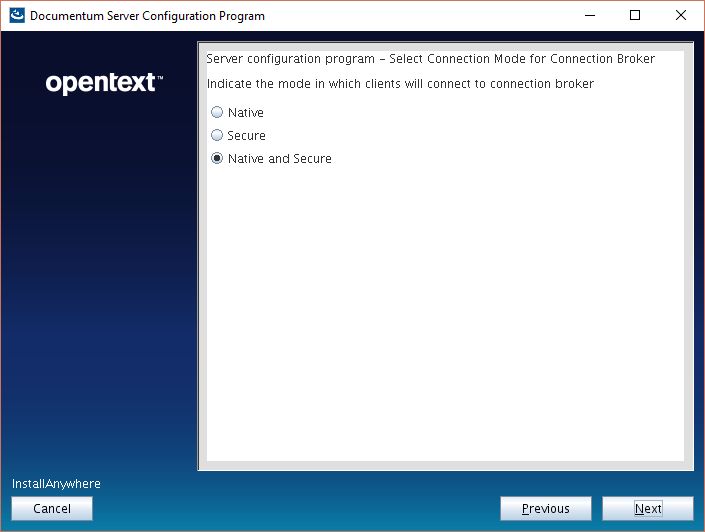Click the "Native and Secure" label text

click(280, 159)
